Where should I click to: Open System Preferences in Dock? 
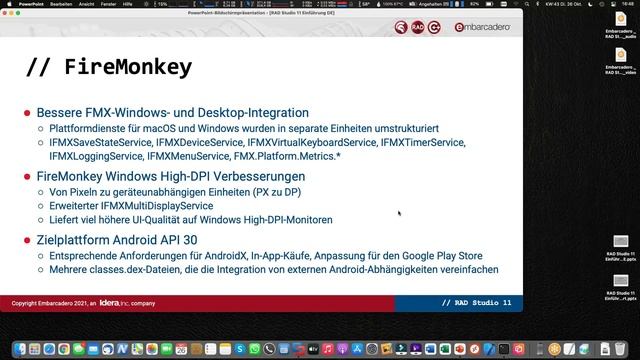tap(372, 349)
